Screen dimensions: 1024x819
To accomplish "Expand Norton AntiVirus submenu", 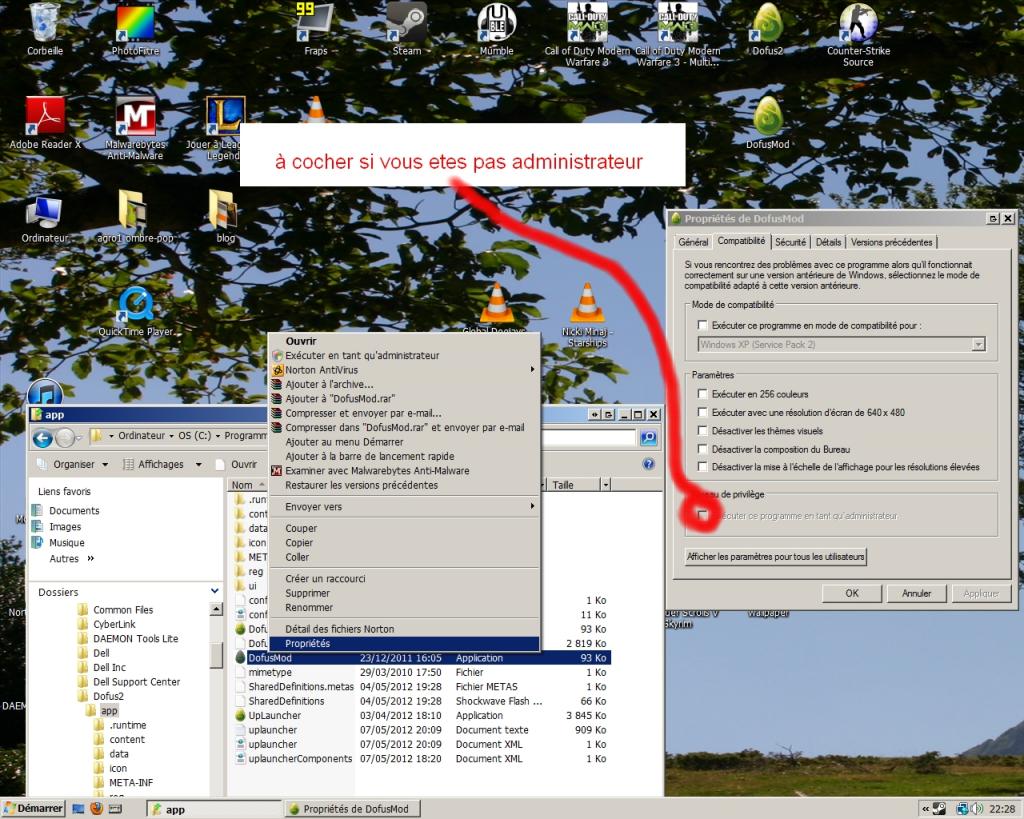I will (532, 370).
